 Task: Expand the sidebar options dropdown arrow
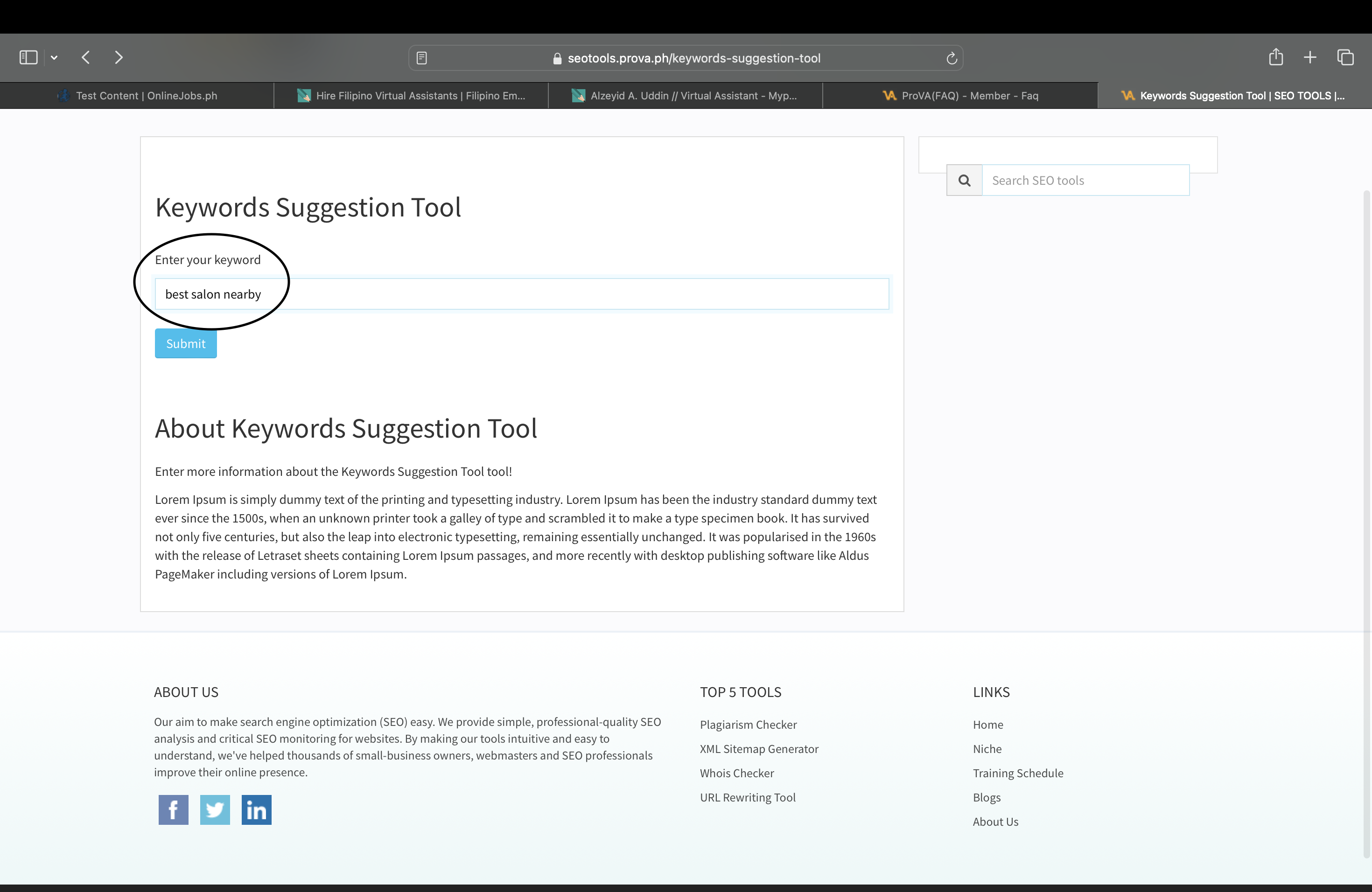pyautogui.click(x=54, y=58)
